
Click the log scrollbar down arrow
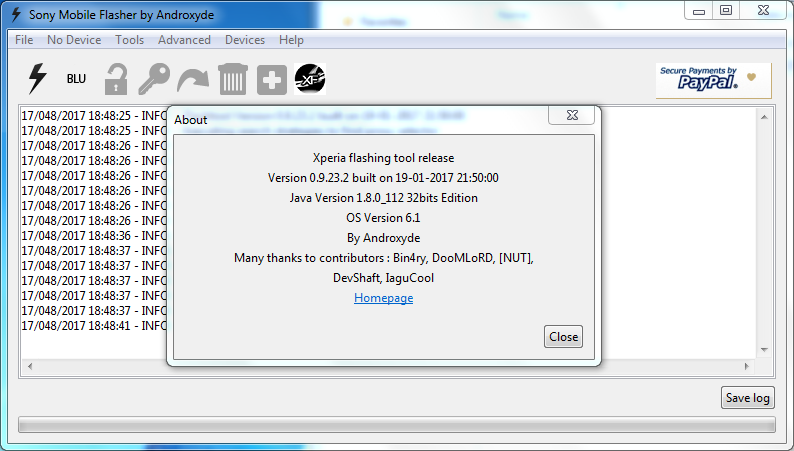[x=764, y=350]
